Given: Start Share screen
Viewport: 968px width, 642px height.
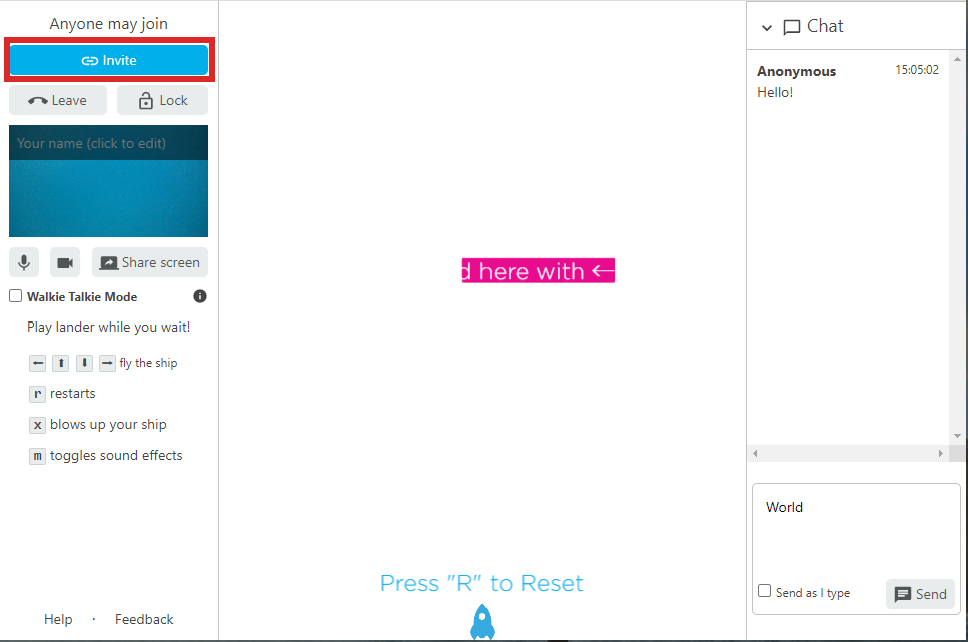Looking at the screenshot, I should 150,262.
